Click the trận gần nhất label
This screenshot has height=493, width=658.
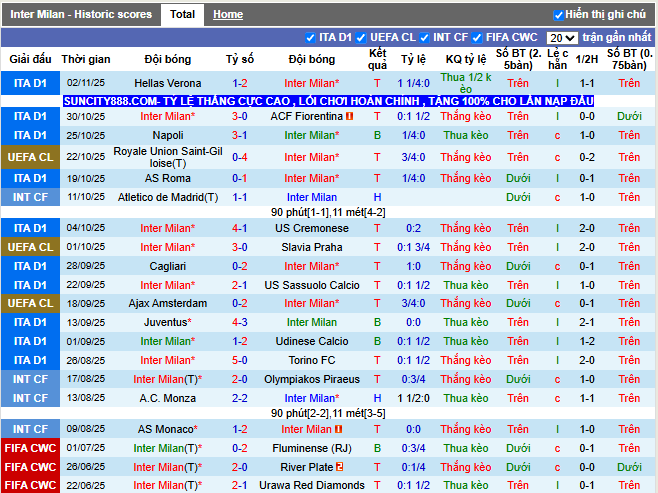click(616, 38)
